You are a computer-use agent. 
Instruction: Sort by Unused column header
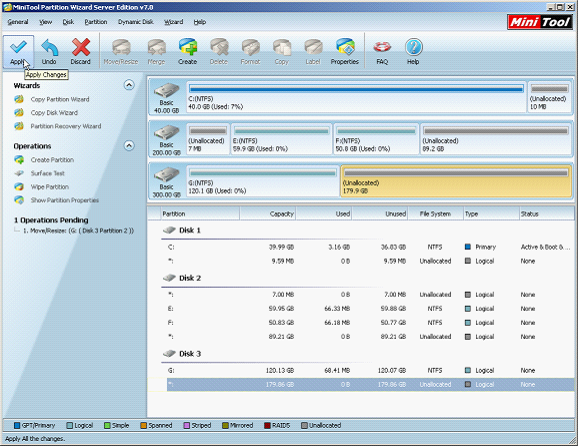[x=380, y=214]
